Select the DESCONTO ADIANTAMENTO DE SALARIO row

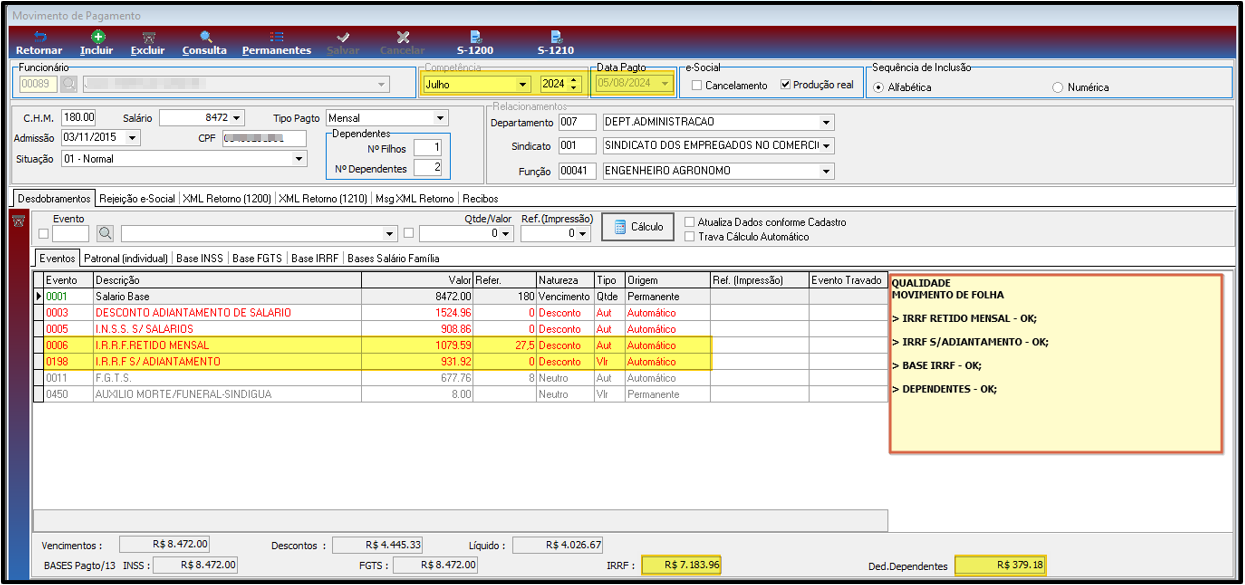pos(460,313)
